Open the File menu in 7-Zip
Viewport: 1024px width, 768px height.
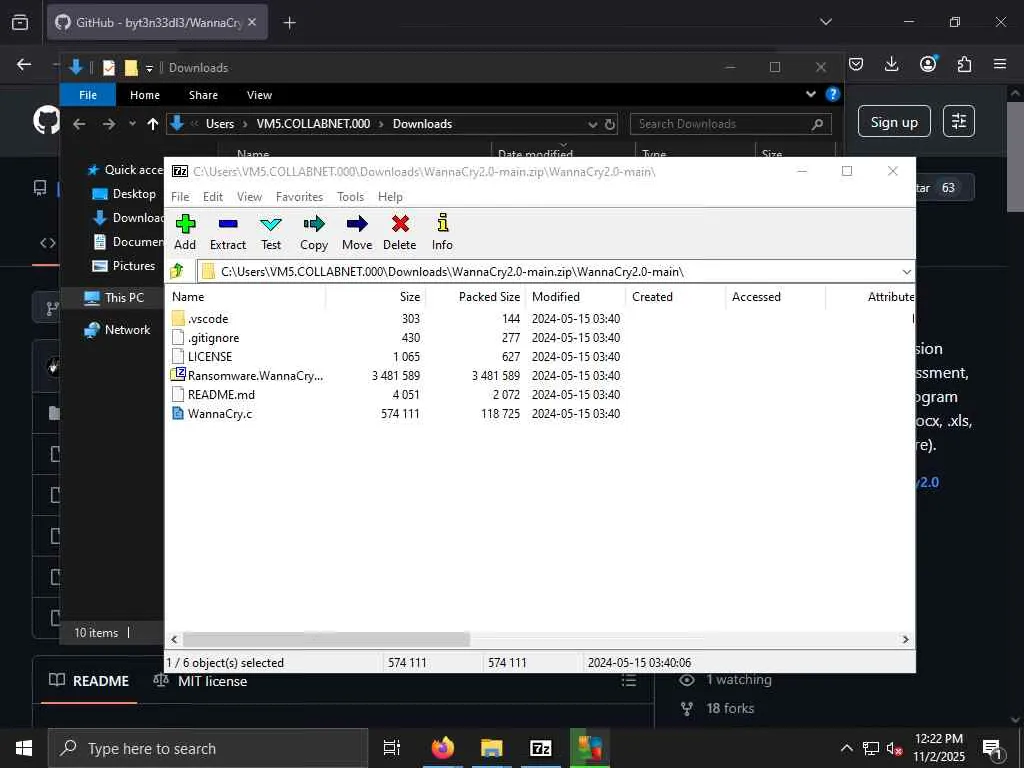click(x=180, y=197)
